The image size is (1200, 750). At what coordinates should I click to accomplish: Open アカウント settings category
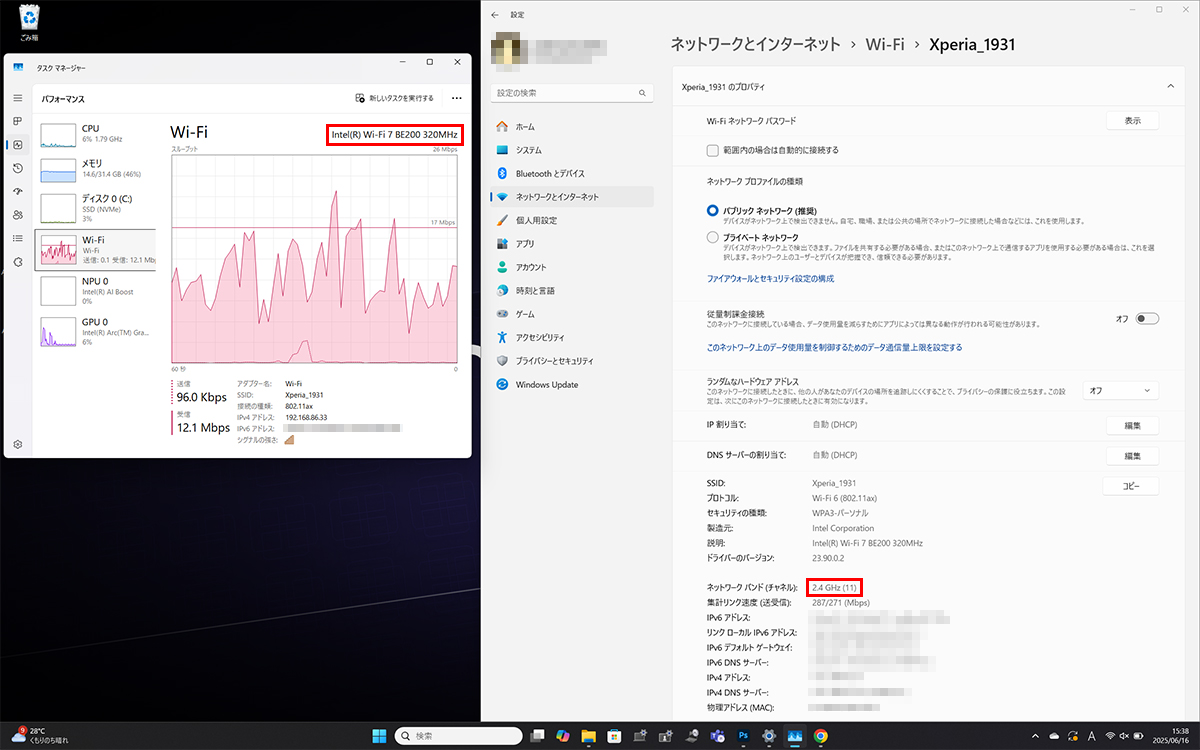[572, 267]
